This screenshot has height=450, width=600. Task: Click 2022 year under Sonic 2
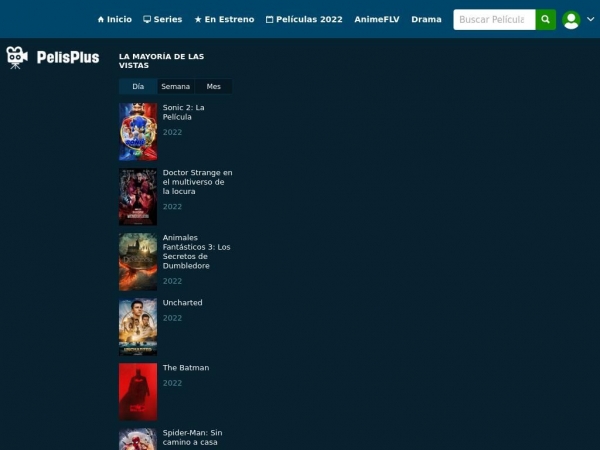tap(172, 132)
